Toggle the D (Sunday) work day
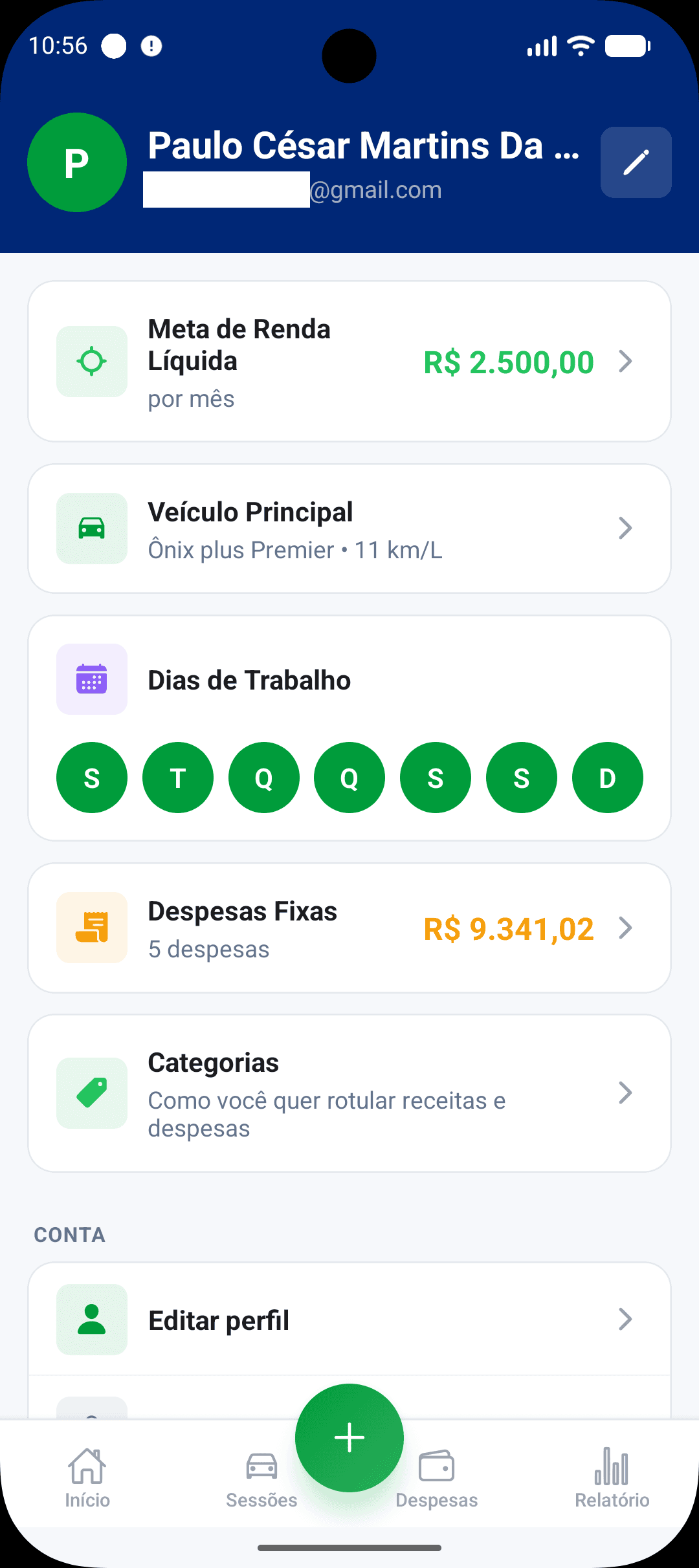This screenshot has height=1568, width=699. [x=608, y=778]
